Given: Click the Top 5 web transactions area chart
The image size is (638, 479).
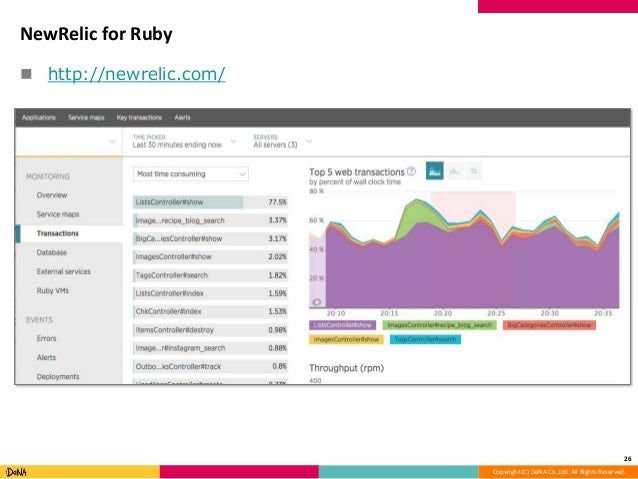Looking at the screenshot, I should [464, 250].
